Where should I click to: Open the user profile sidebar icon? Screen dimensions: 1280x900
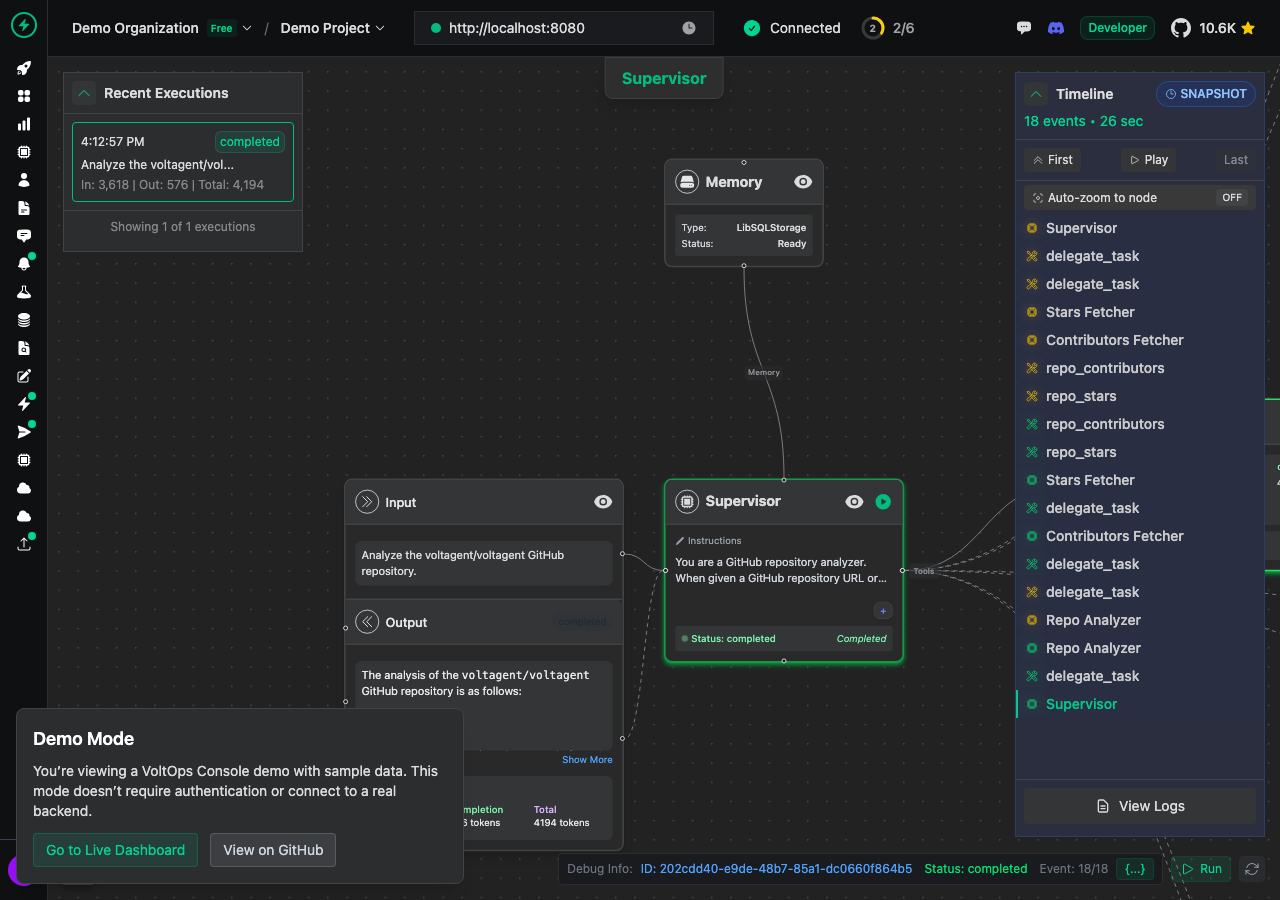[x=24, y=180]
